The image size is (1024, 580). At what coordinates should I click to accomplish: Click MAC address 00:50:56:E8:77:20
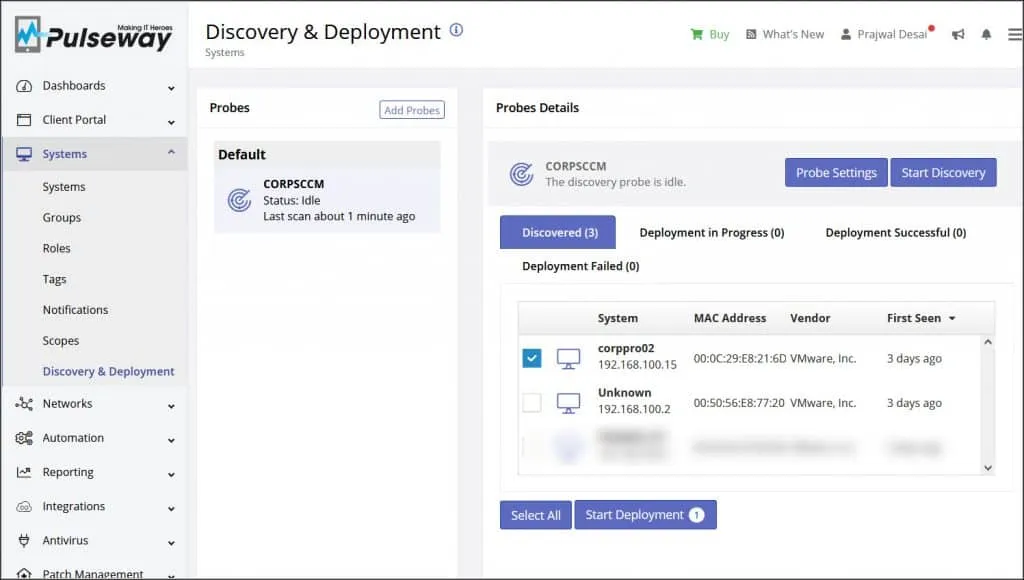point(739,403)
